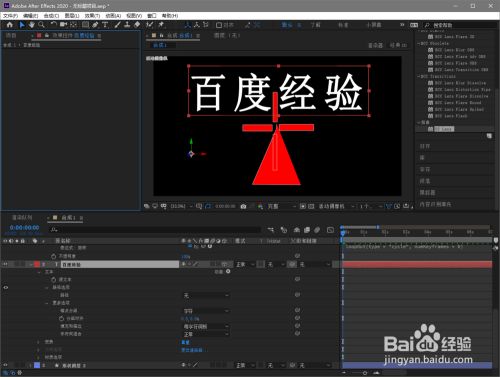This screenshot has width=500, height=377.
Task: Toggle the source text stopwatch
Action: point(54,279)
